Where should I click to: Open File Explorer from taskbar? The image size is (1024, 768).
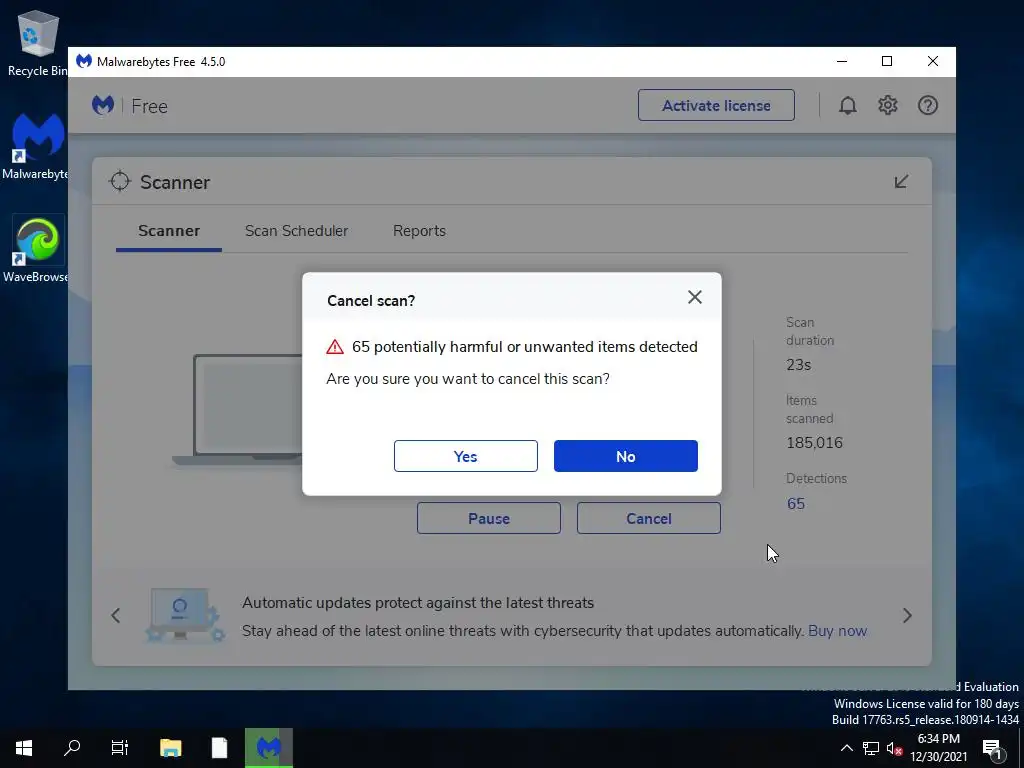[x=170, y=748]
